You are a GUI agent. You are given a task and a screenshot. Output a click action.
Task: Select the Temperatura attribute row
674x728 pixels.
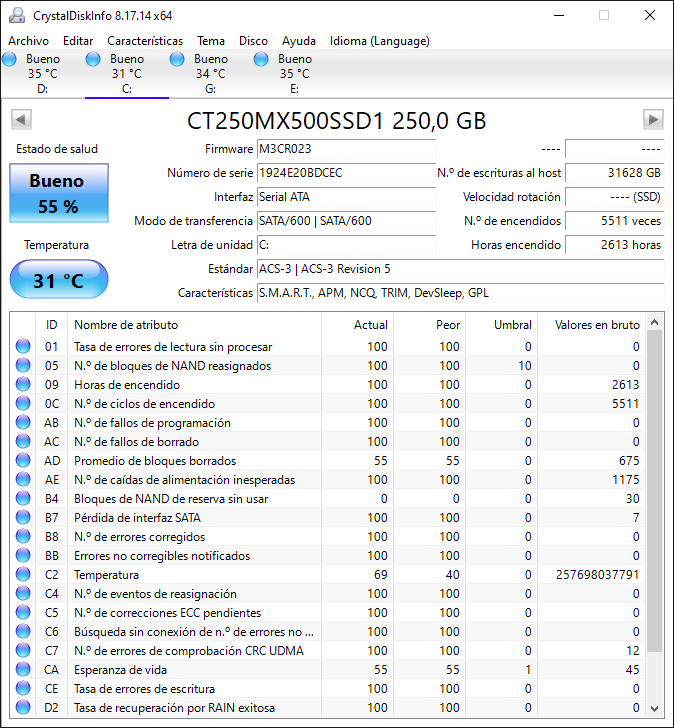click(x=329, y=575)
